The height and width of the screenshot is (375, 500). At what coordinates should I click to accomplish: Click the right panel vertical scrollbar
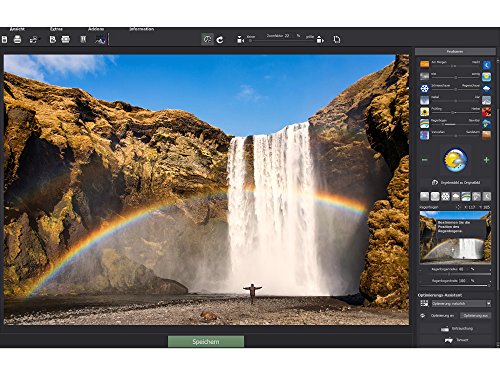(x=497, y=200)
